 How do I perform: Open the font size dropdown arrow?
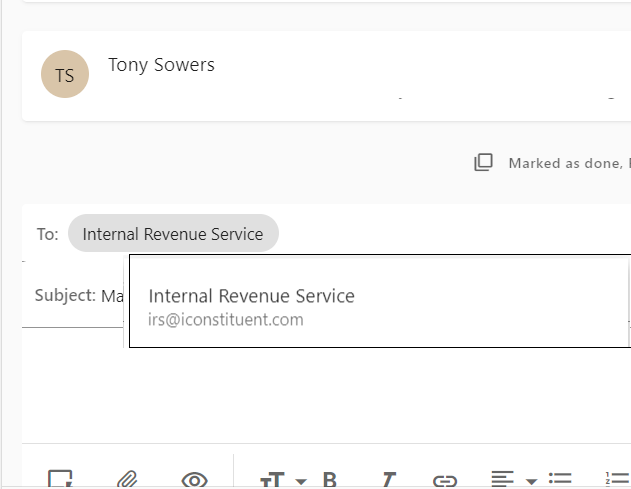click(301, 481)
